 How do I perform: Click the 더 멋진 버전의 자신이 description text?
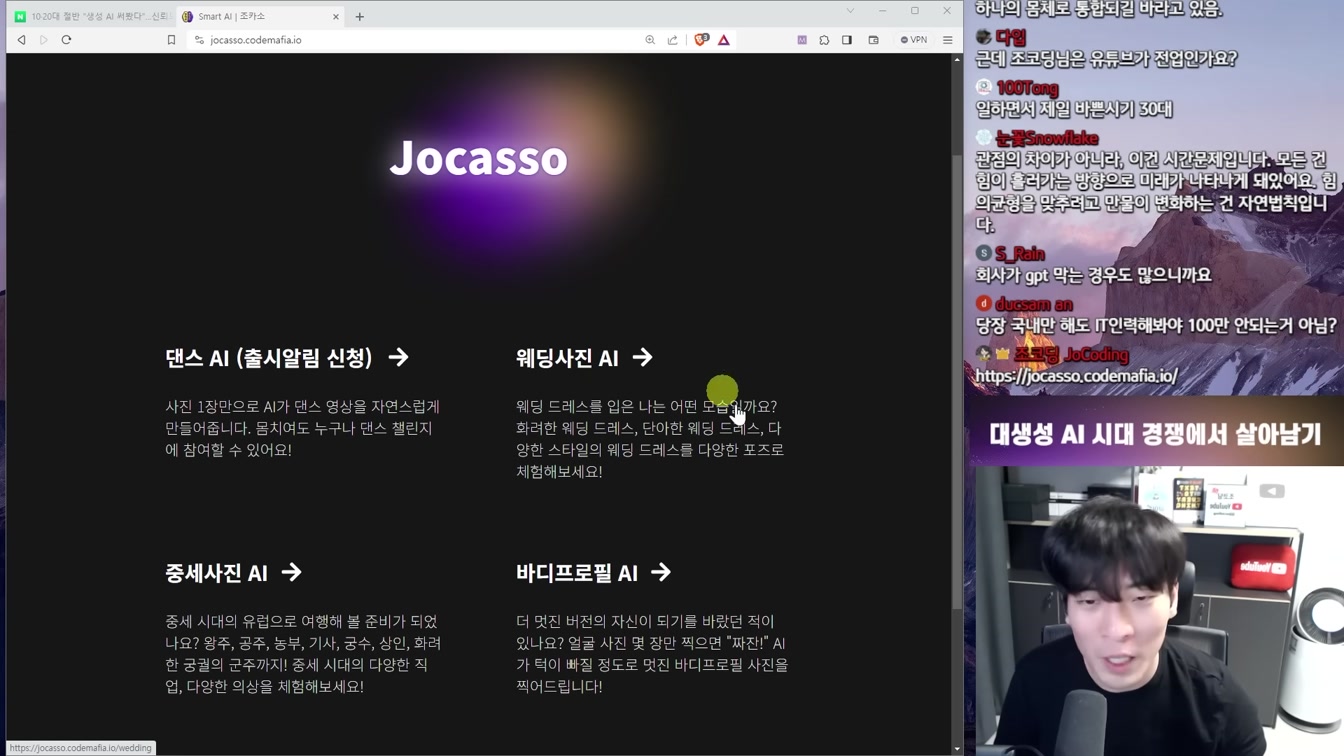pyautogui.click(x=652, y=654)
